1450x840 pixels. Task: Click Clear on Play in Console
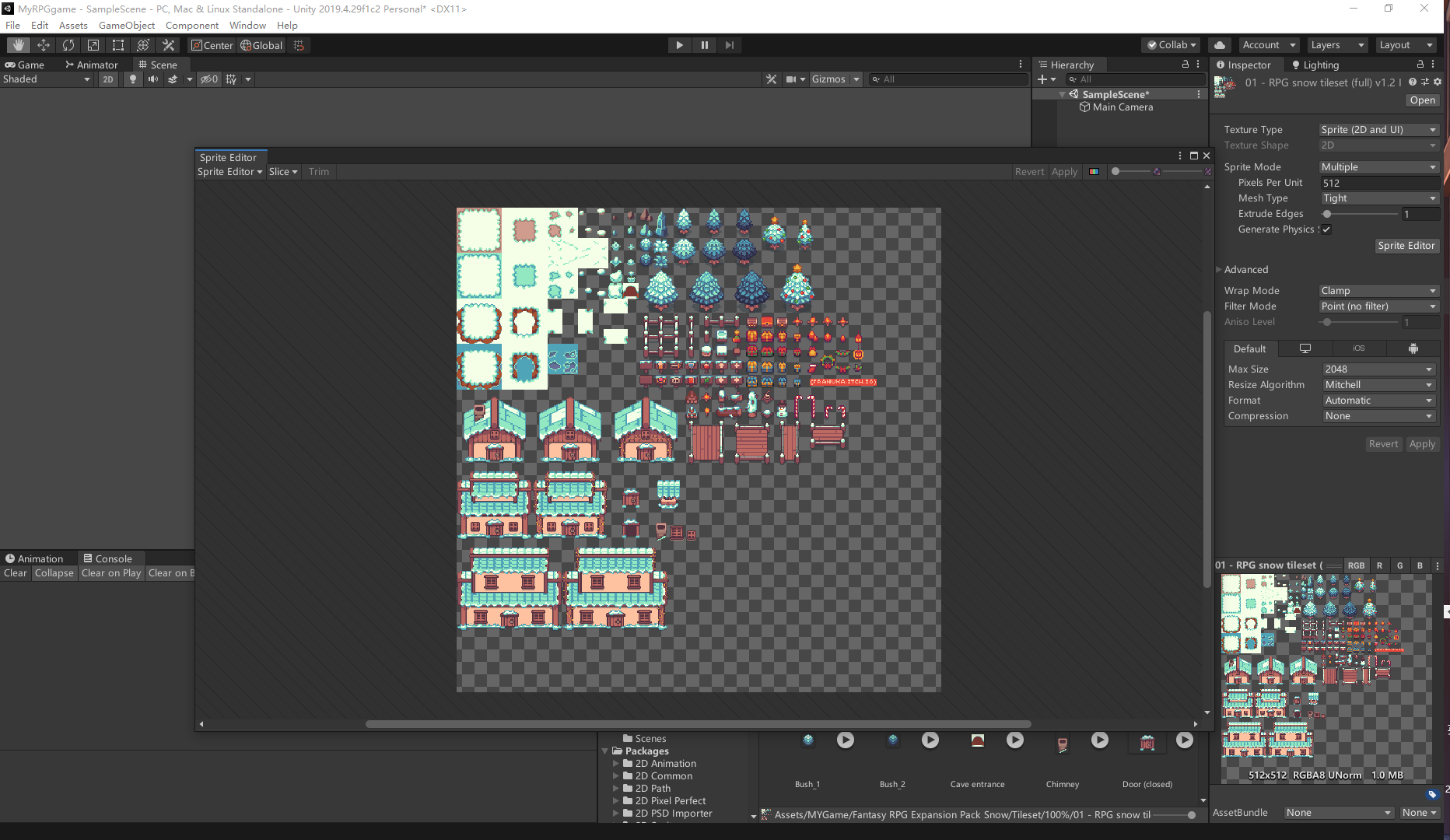(x=111, y=573)
